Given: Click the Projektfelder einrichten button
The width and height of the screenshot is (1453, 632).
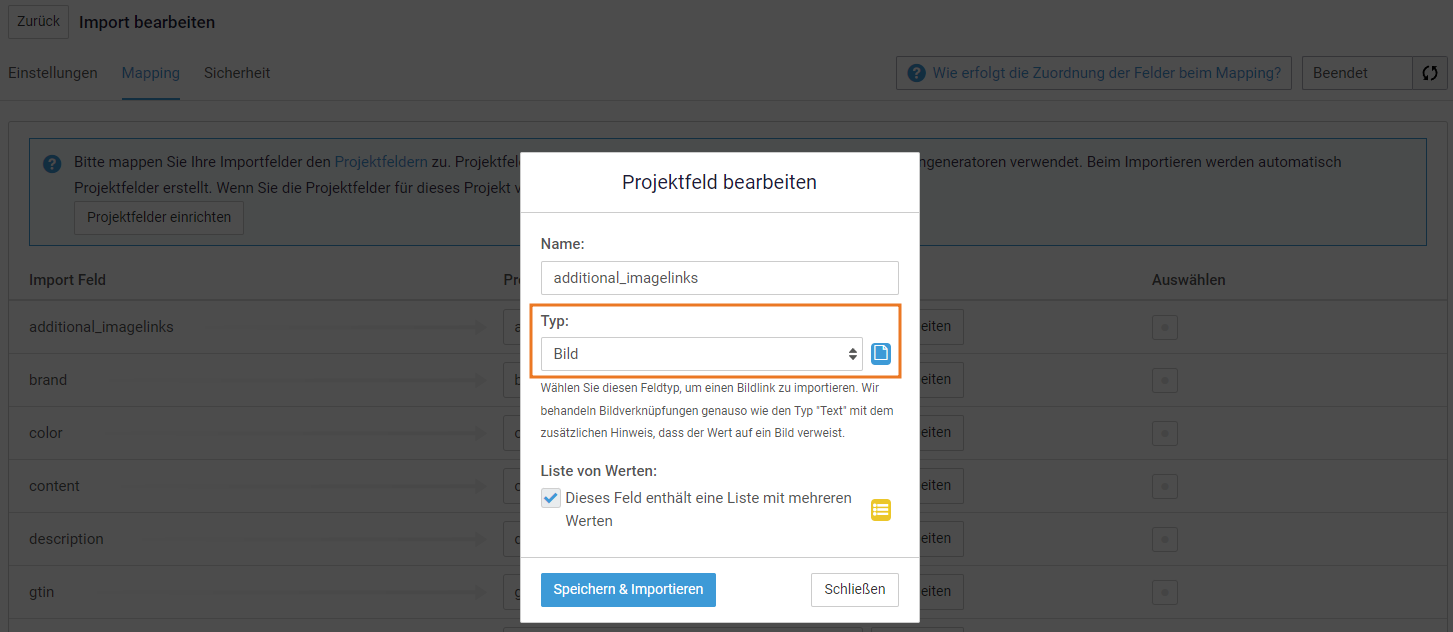Looking at the screenshot, I should [x=159, y=218].
